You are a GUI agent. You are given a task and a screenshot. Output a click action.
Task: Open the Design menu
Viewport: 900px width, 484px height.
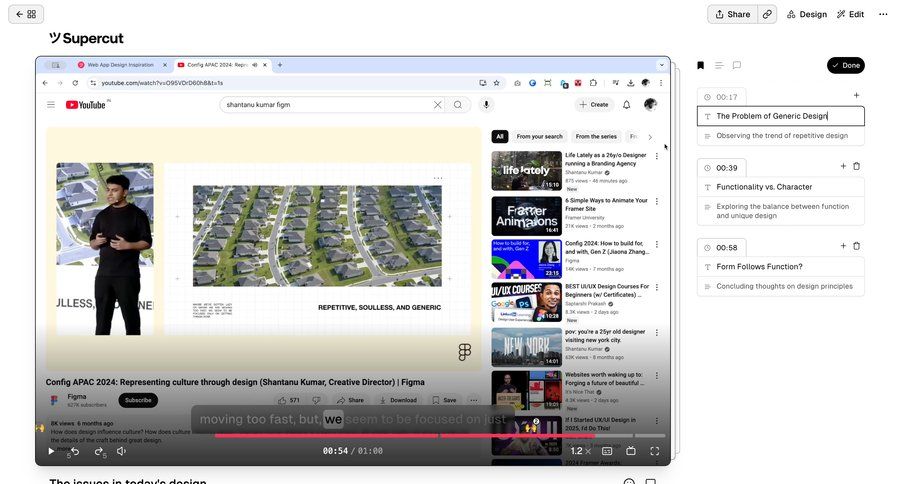coord(807,14)
